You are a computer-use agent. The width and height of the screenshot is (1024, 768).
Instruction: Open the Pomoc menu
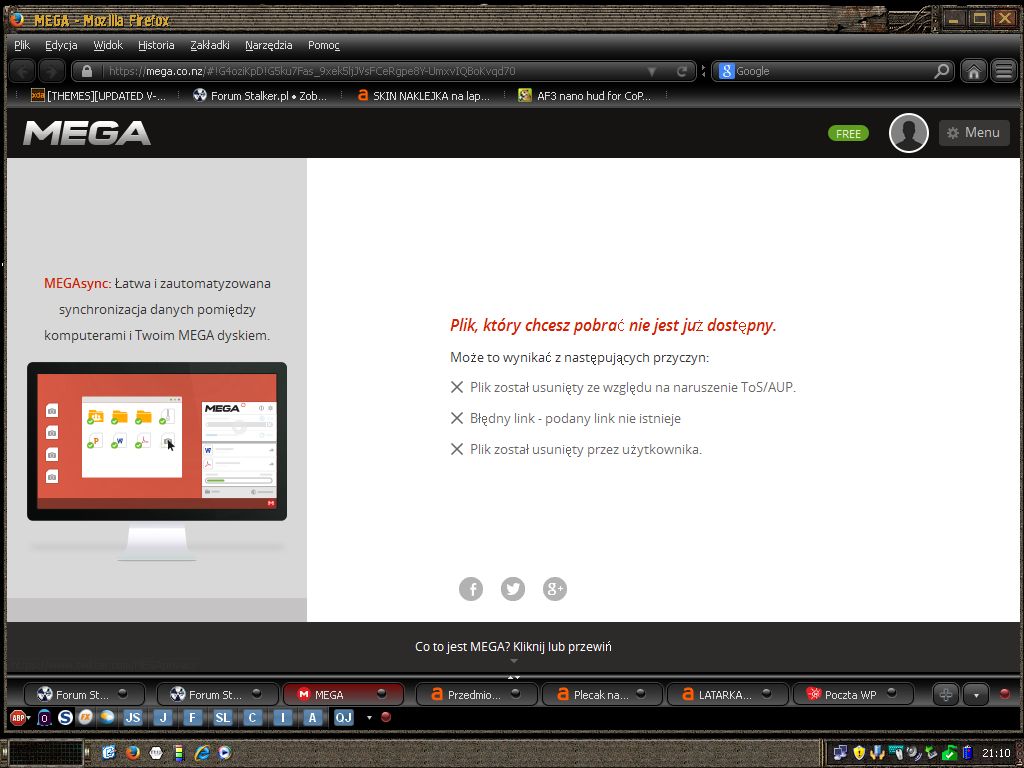pyautogui.click(x=324, y=45)
